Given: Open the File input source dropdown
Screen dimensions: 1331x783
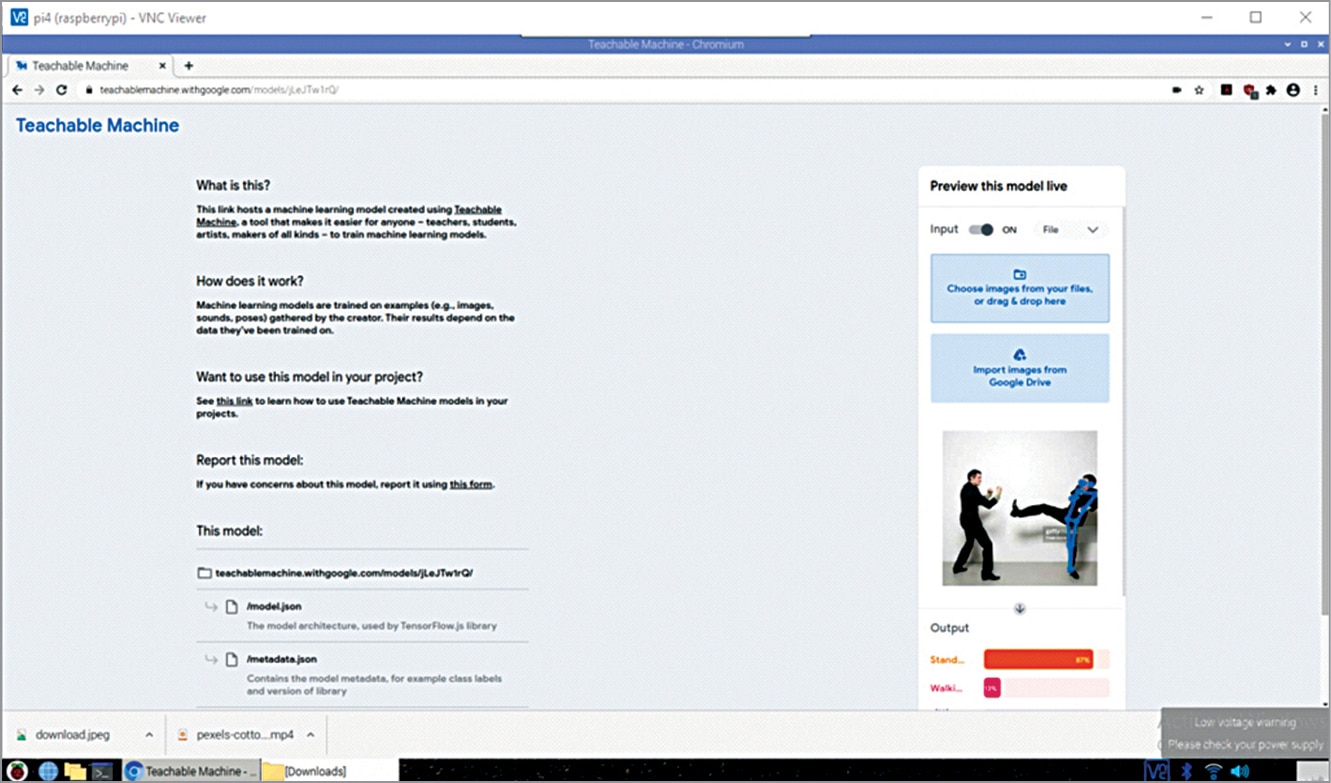Looking at the screenshot, I should 1070,229.
